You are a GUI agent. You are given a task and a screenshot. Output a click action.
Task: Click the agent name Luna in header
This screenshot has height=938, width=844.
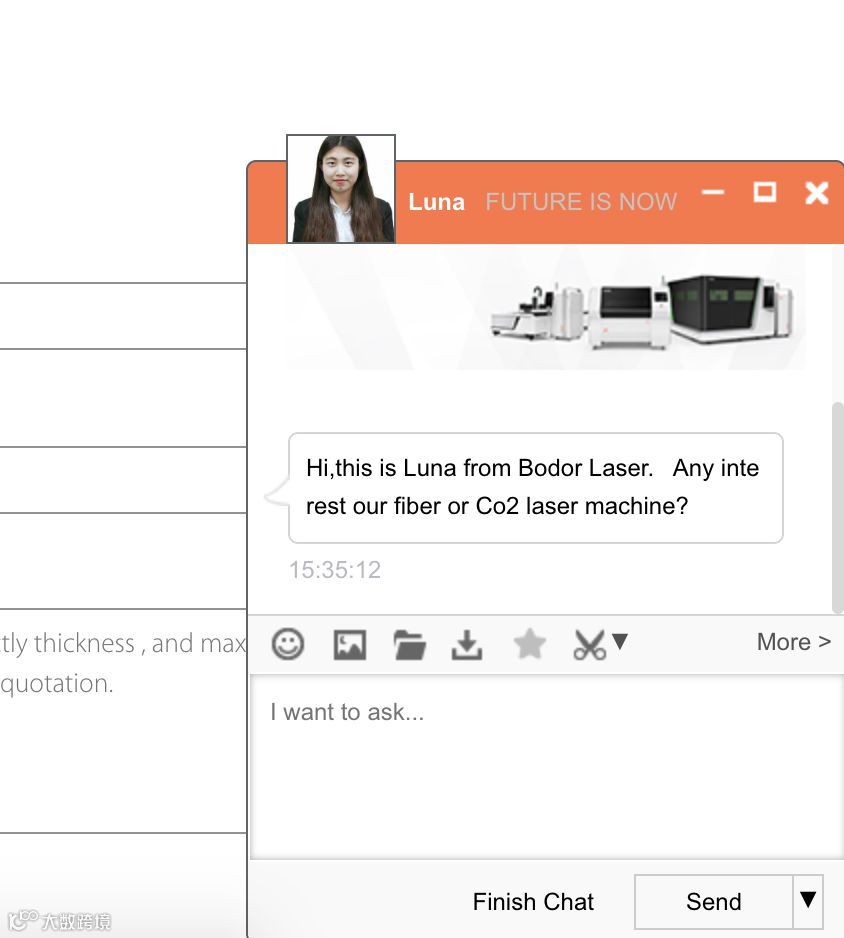(436, 202)
